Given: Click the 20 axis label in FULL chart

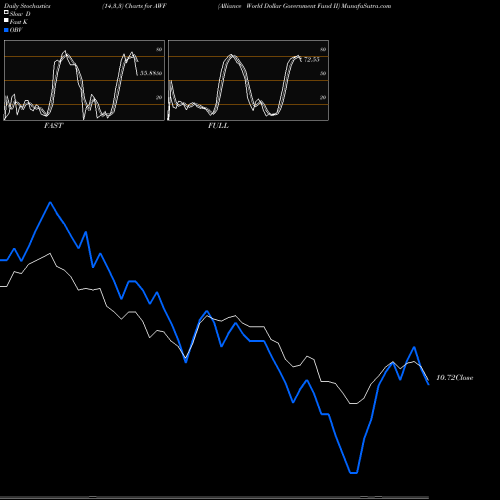Looking at the screenshot, I should click(x=323, y=97).
